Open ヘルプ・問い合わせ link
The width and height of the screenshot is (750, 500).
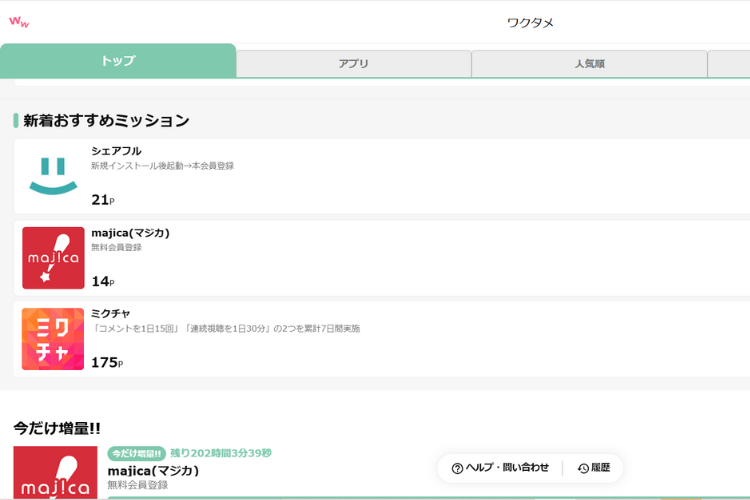pos(500,468)
